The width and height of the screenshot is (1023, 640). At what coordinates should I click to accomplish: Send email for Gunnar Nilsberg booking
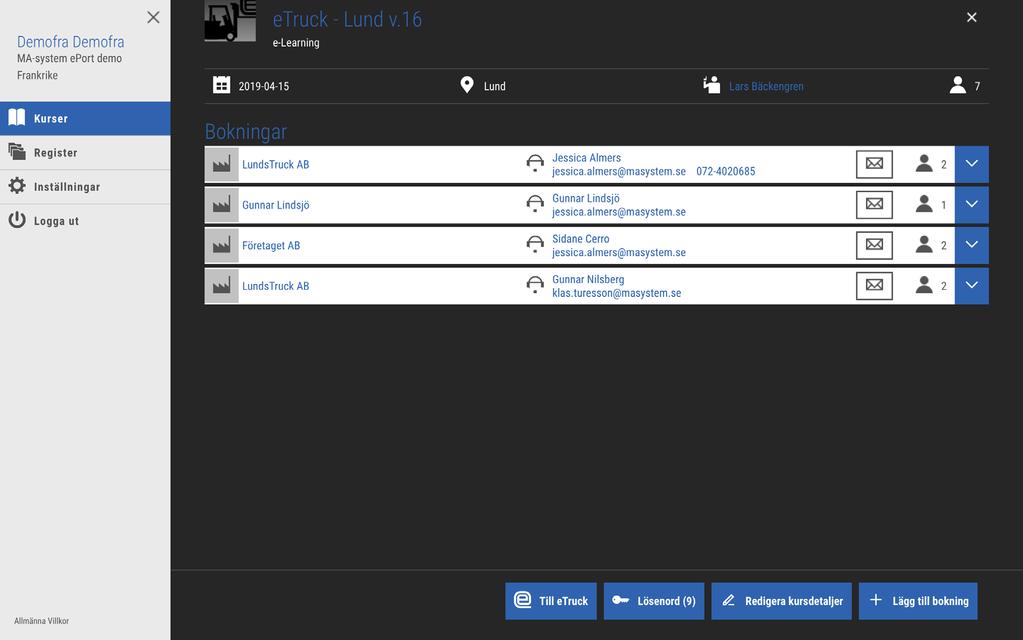tap(874, 285)
